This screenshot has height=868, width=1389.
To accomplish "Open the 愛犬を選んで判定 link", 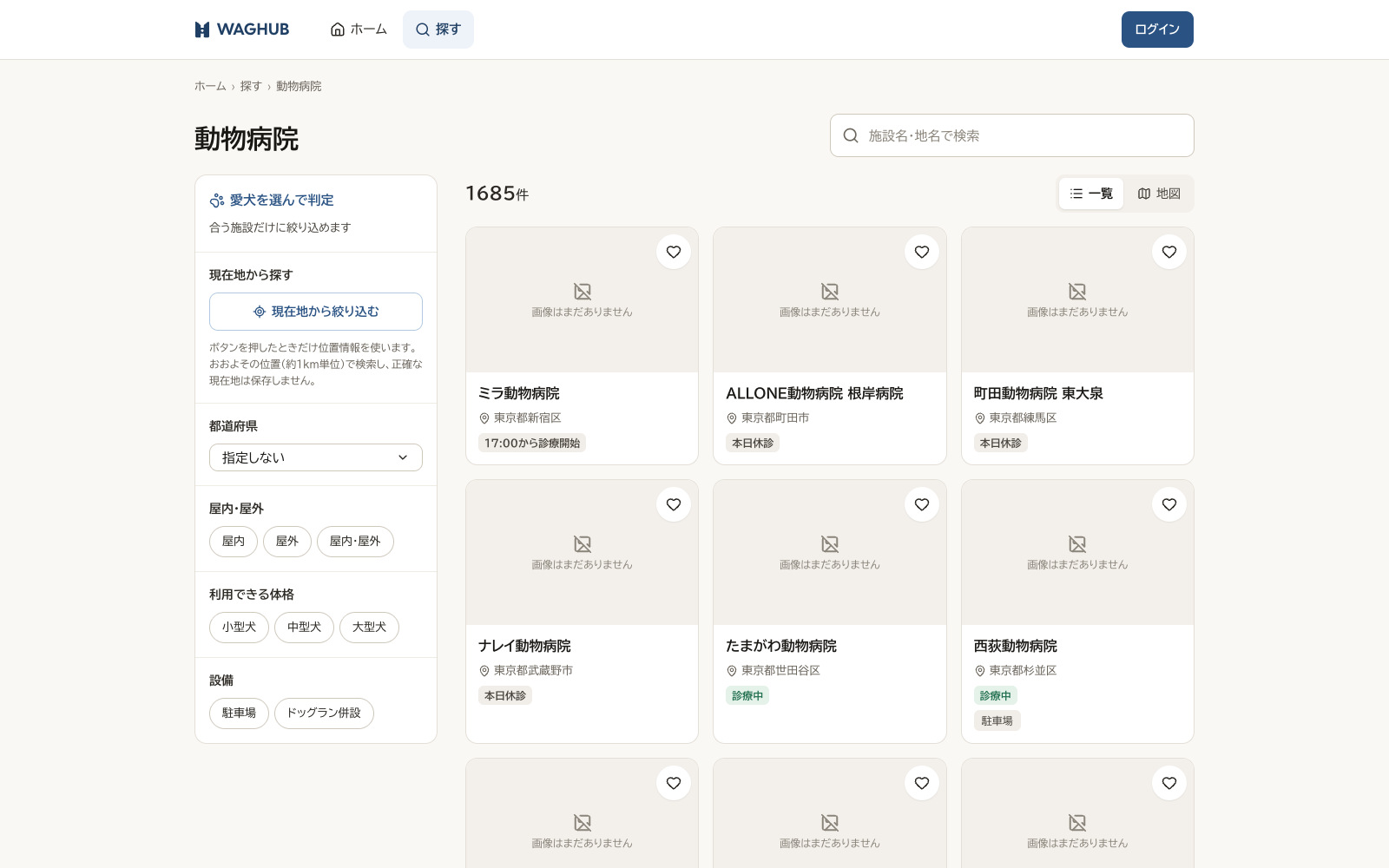I will pyautogui.click(x=281, y=201).
